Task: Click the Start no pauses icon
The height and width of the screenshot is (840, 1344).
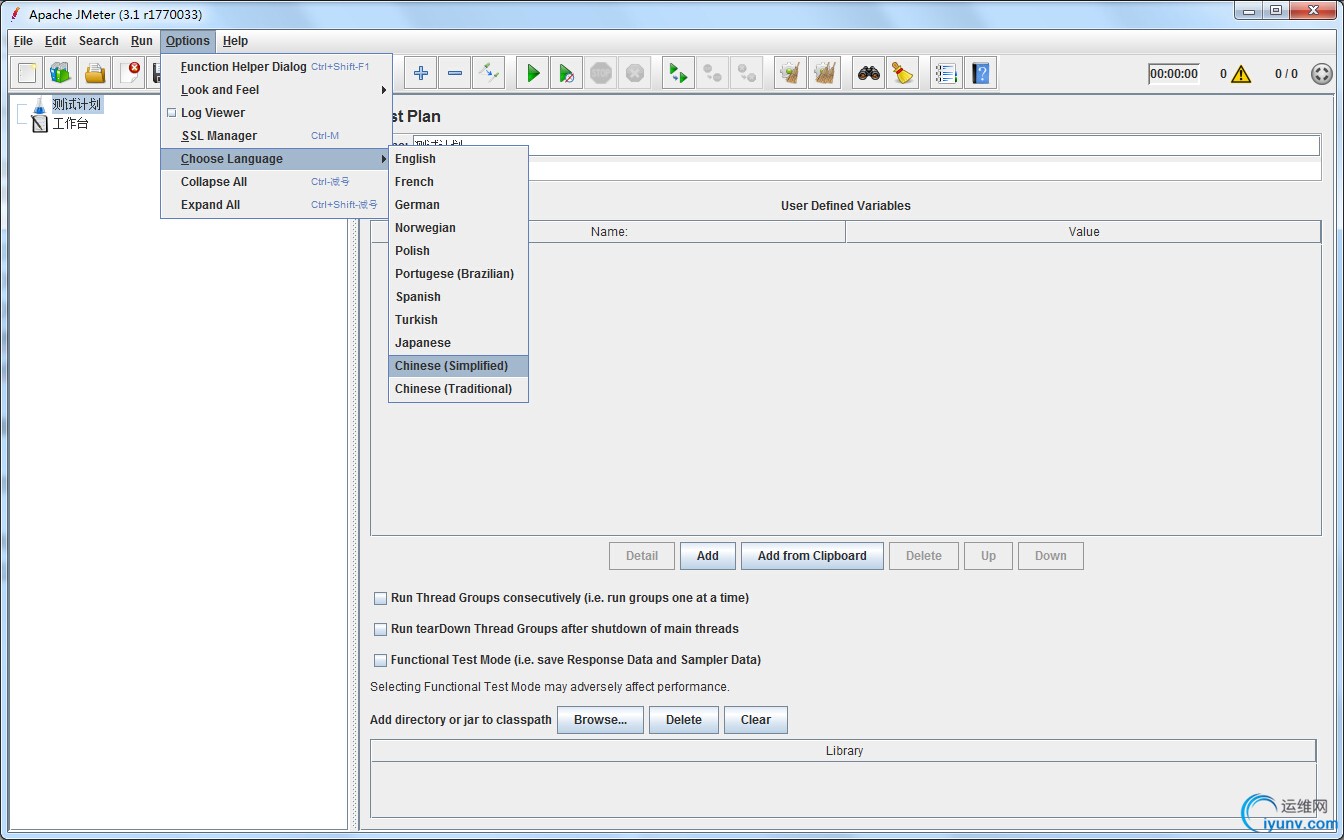Action: coord(567,73)
